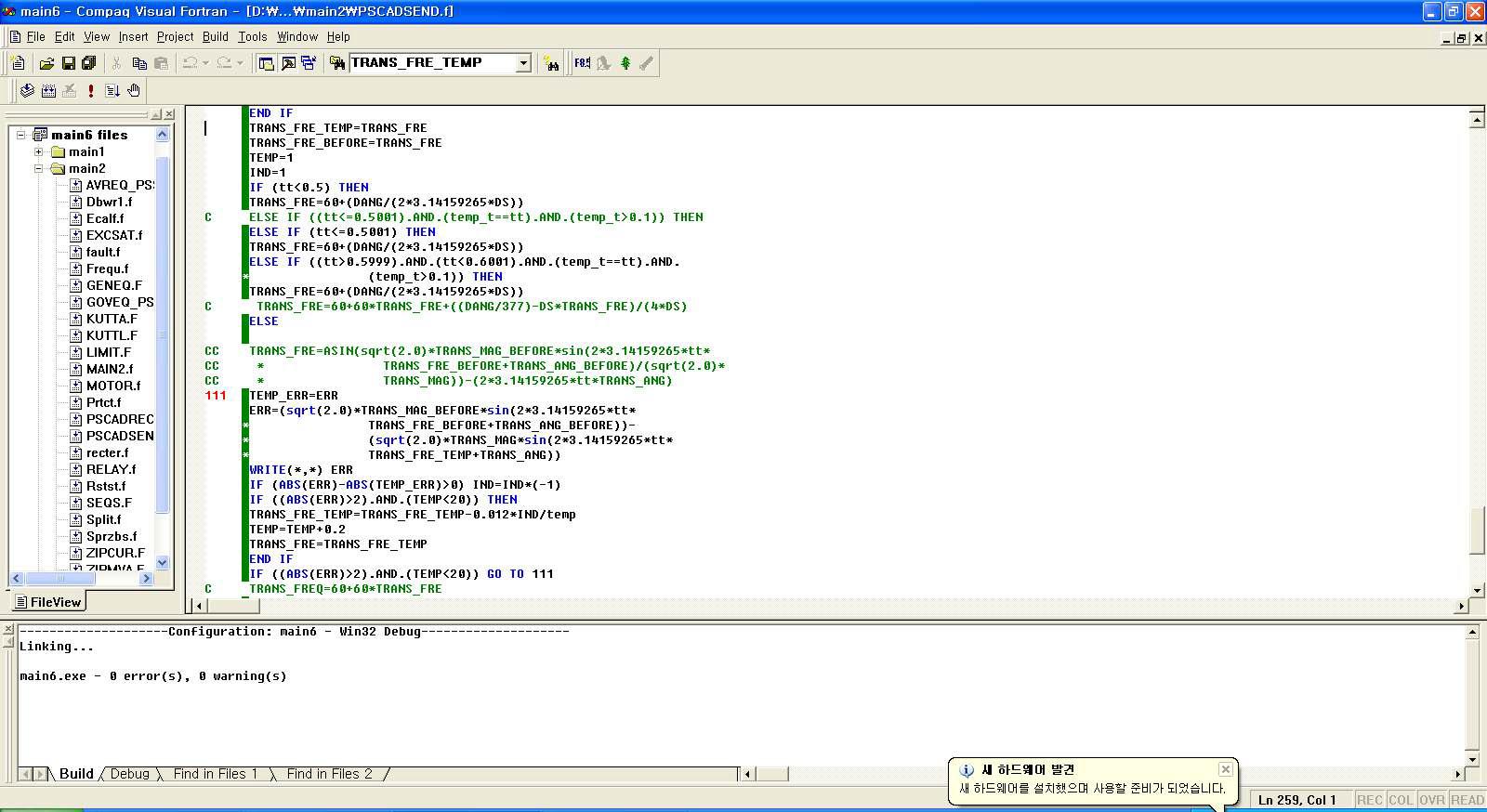Open the Help menu
Image resolution: width=1487 pixels, height=812 pixels.
click(x=338, y=37)
